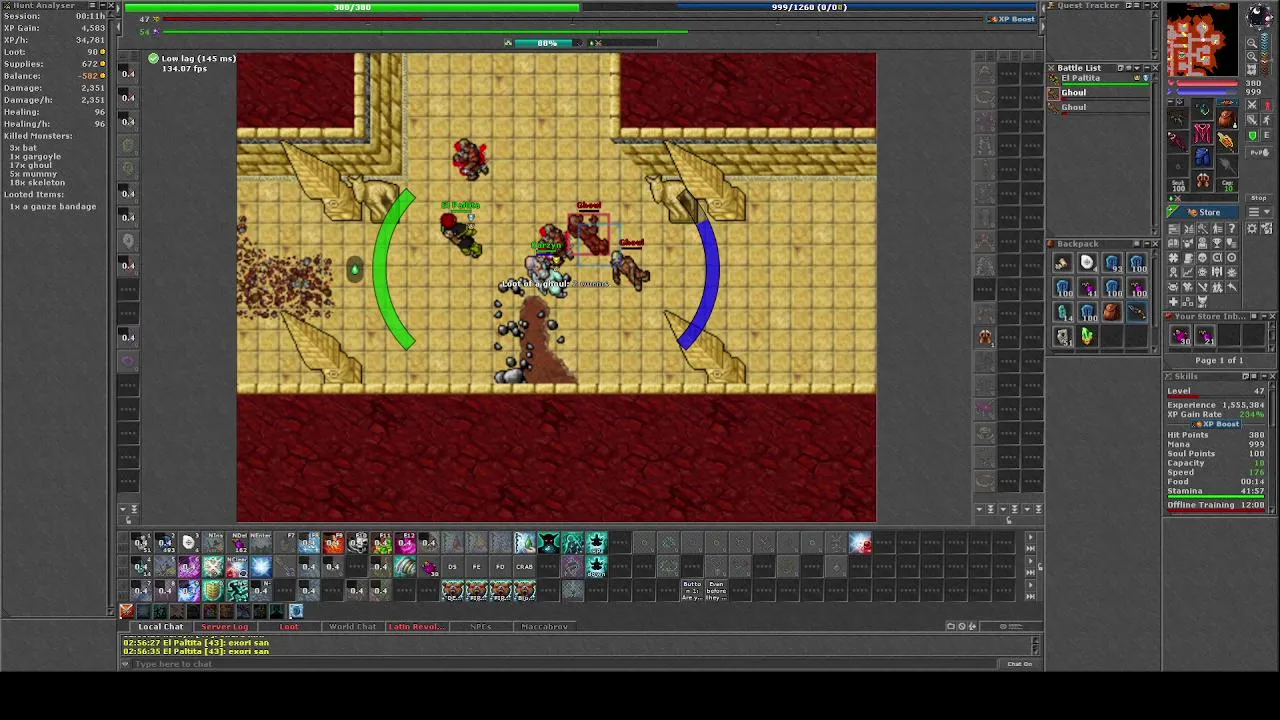Click the trophy icon in control buttons
1280x720 pixels.
[x=1217, y=243]
